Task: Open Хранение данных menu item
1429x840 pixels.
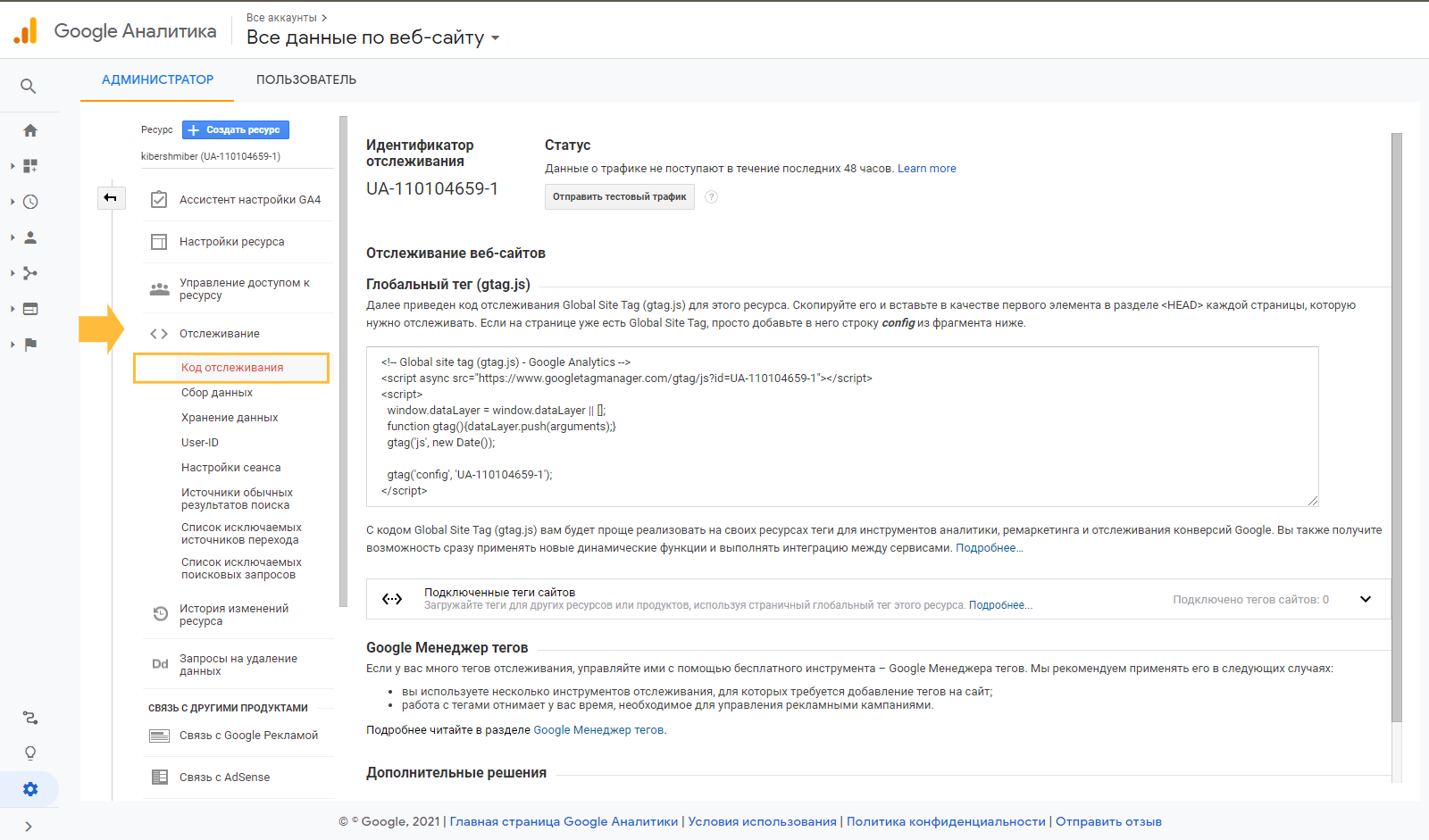Action: [x=230, y=418]
